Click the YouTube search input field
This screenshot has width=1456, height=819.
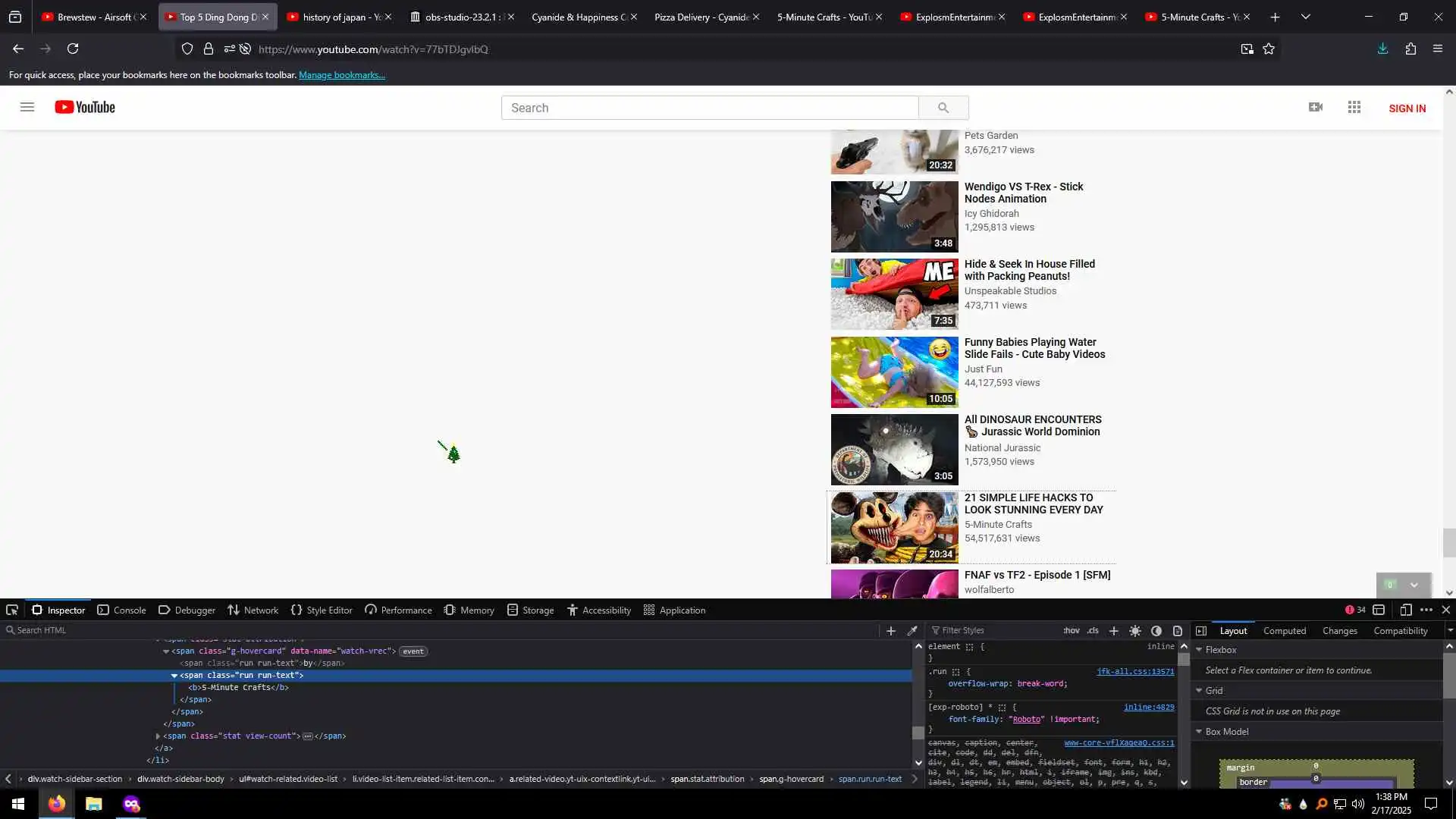click(709, 108)
